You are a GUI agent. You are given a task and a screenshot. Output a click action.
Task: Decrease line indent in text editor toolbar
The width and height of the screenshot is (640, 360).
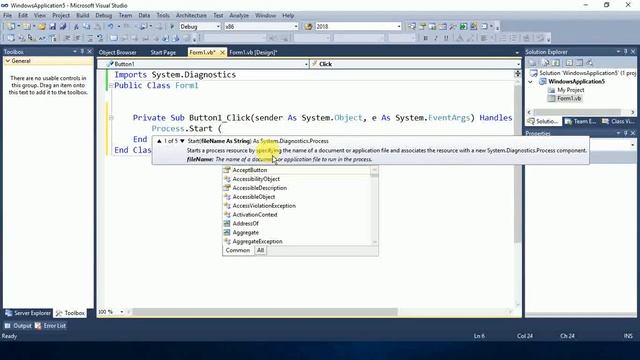point(67,38)
